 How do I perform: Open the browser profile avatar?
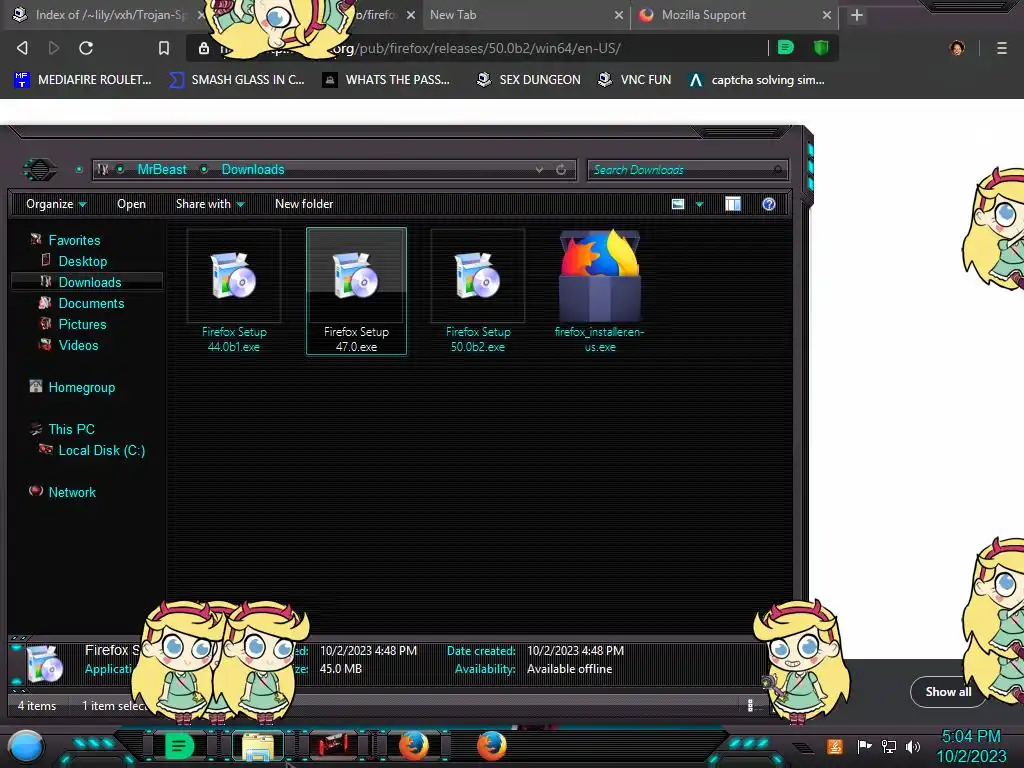(x=957, y=48)
